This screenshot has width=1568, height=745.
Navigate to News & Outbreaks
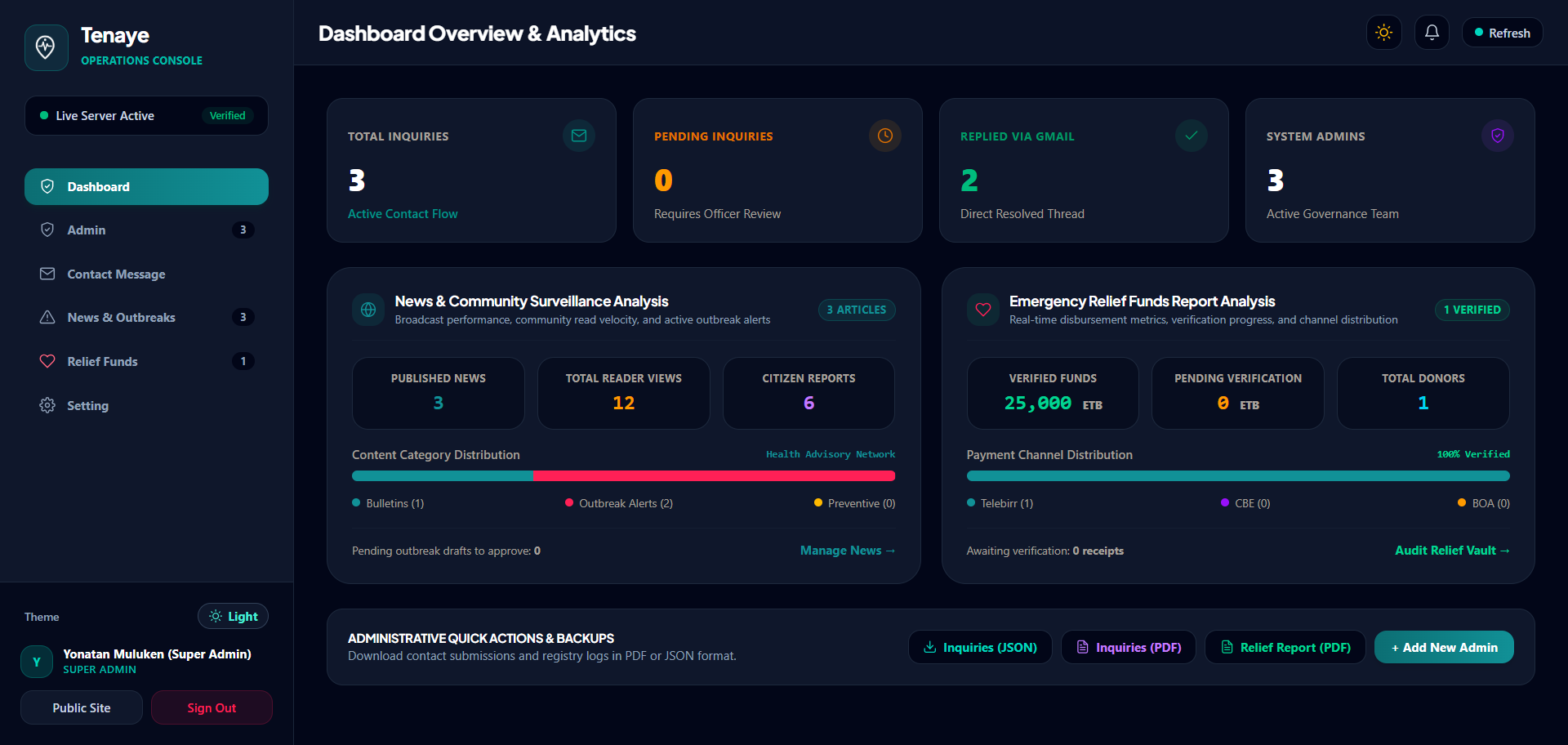(x=146, y=318)
